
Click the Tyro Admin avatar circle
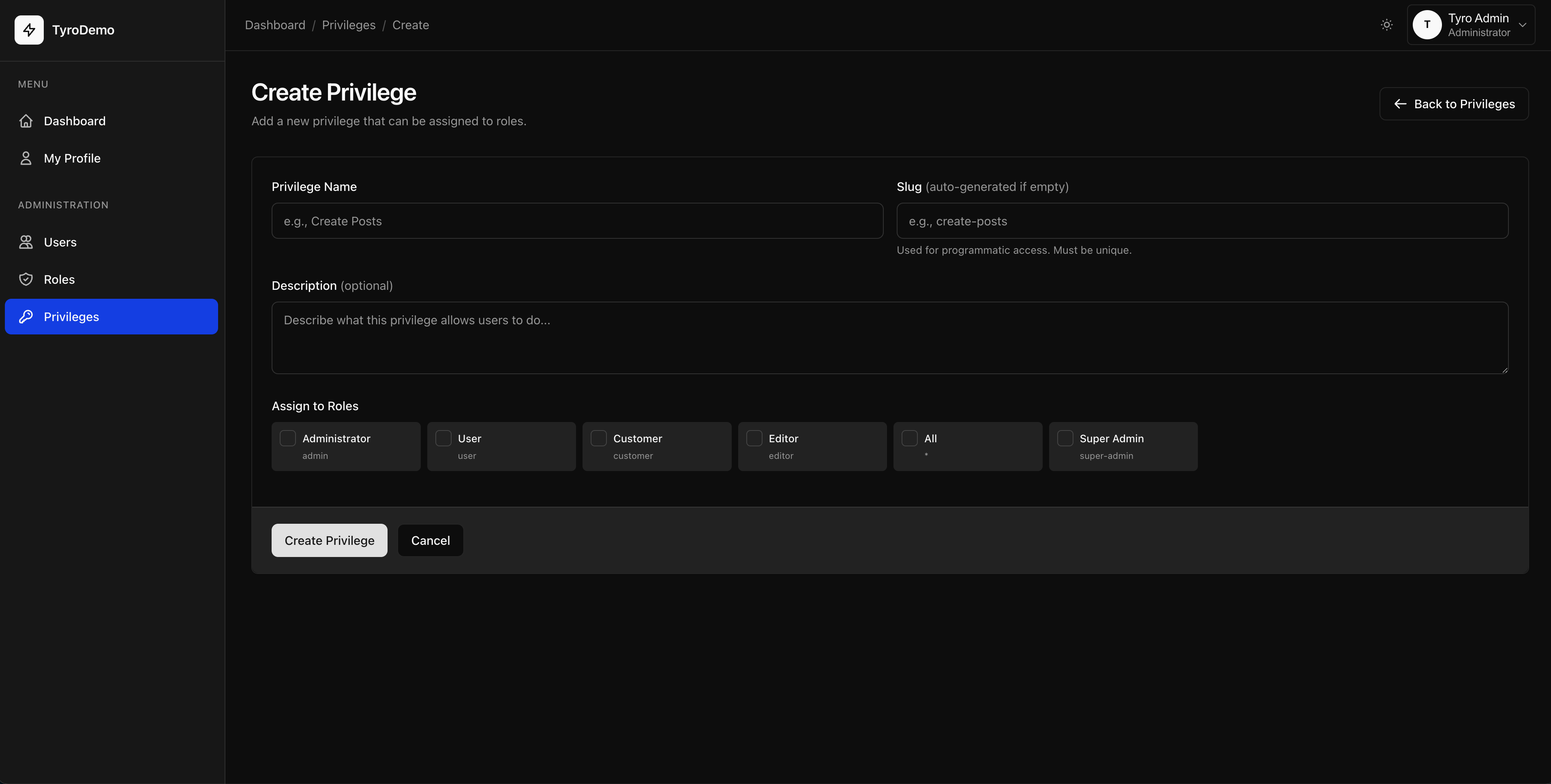[1427, 25]
